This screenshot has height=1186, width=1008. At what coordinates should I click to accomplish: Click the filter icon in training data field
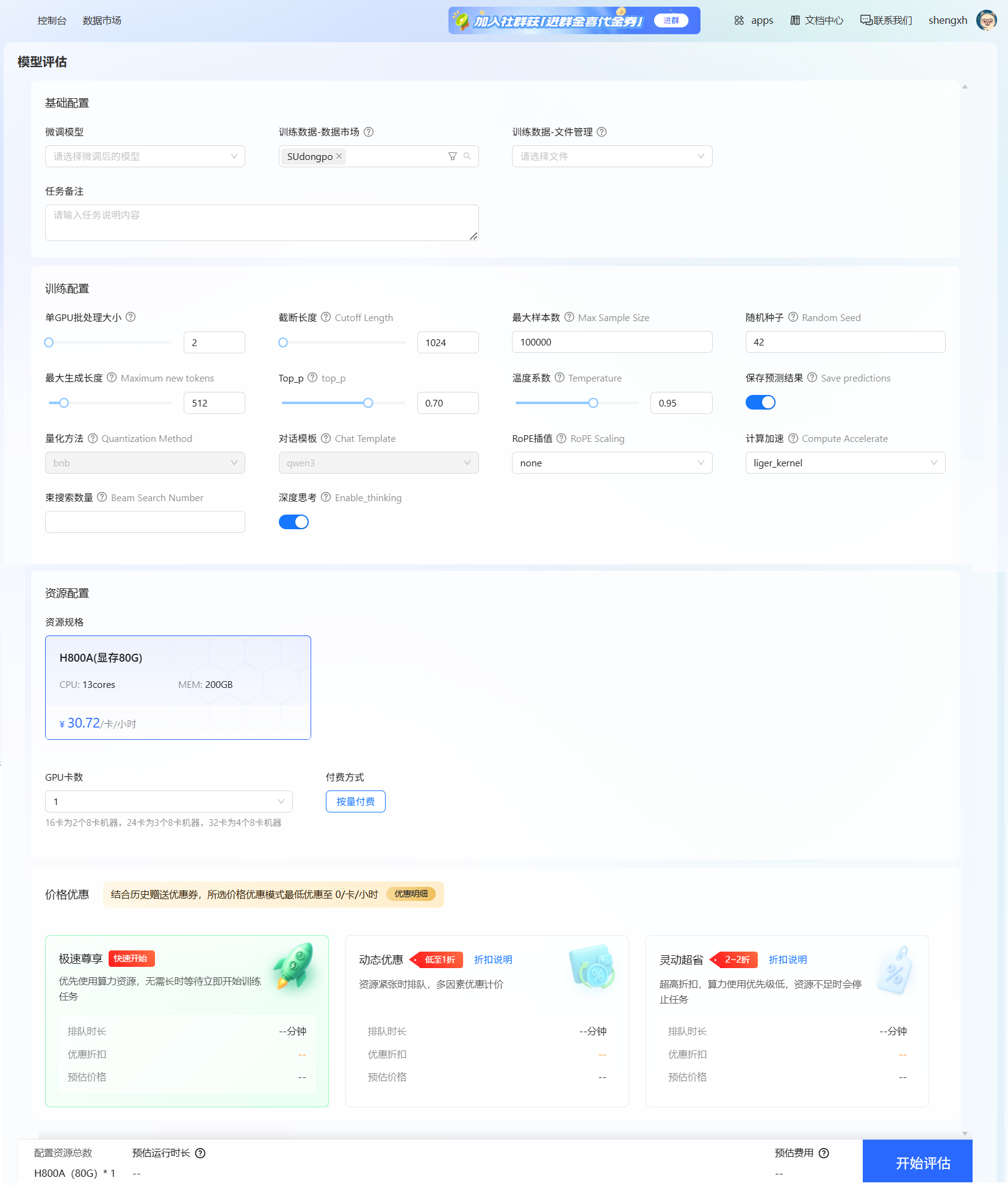[452, 156]
